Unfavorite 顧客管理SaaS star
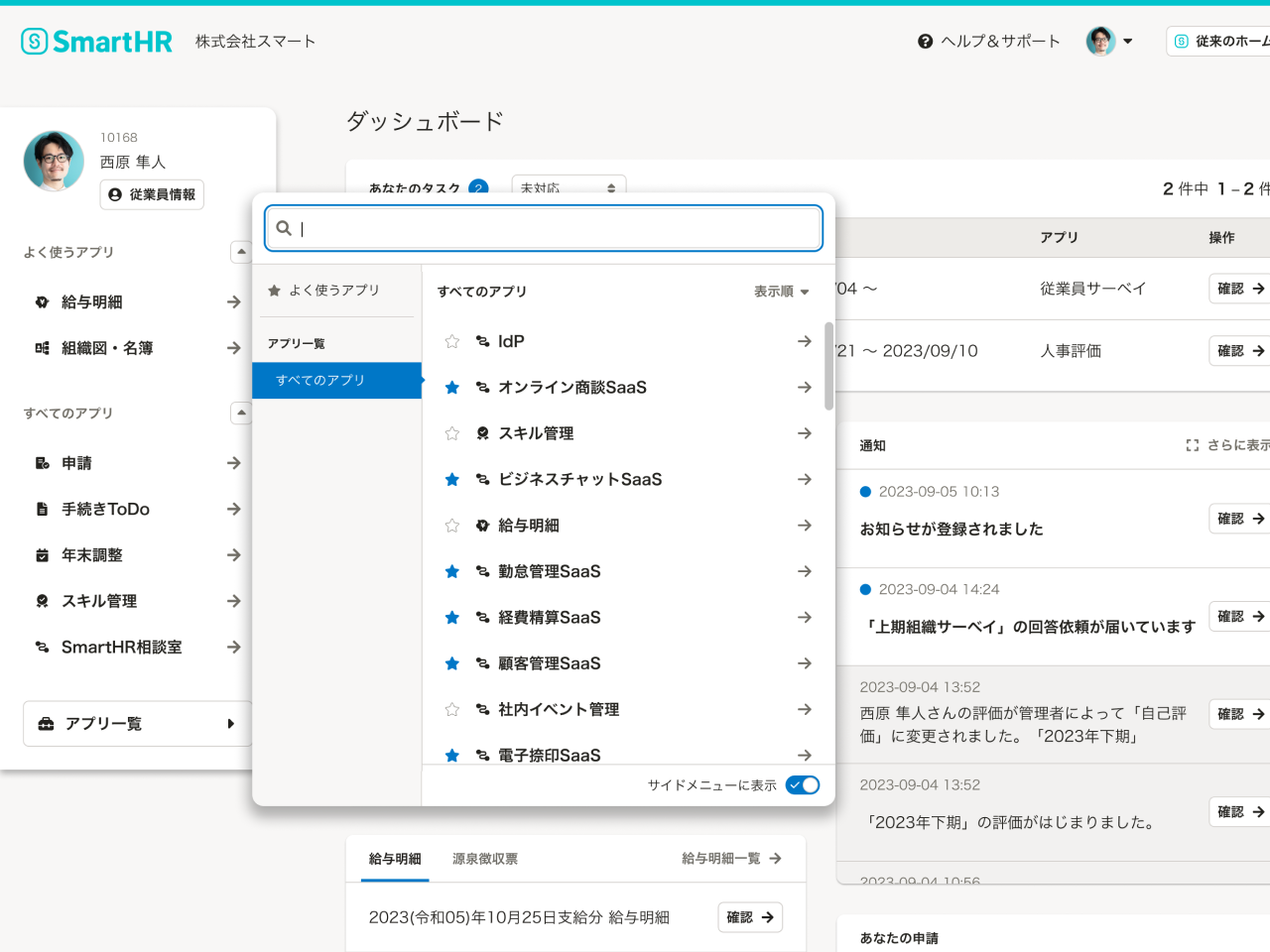1270x952 pixels. point(452,663)
